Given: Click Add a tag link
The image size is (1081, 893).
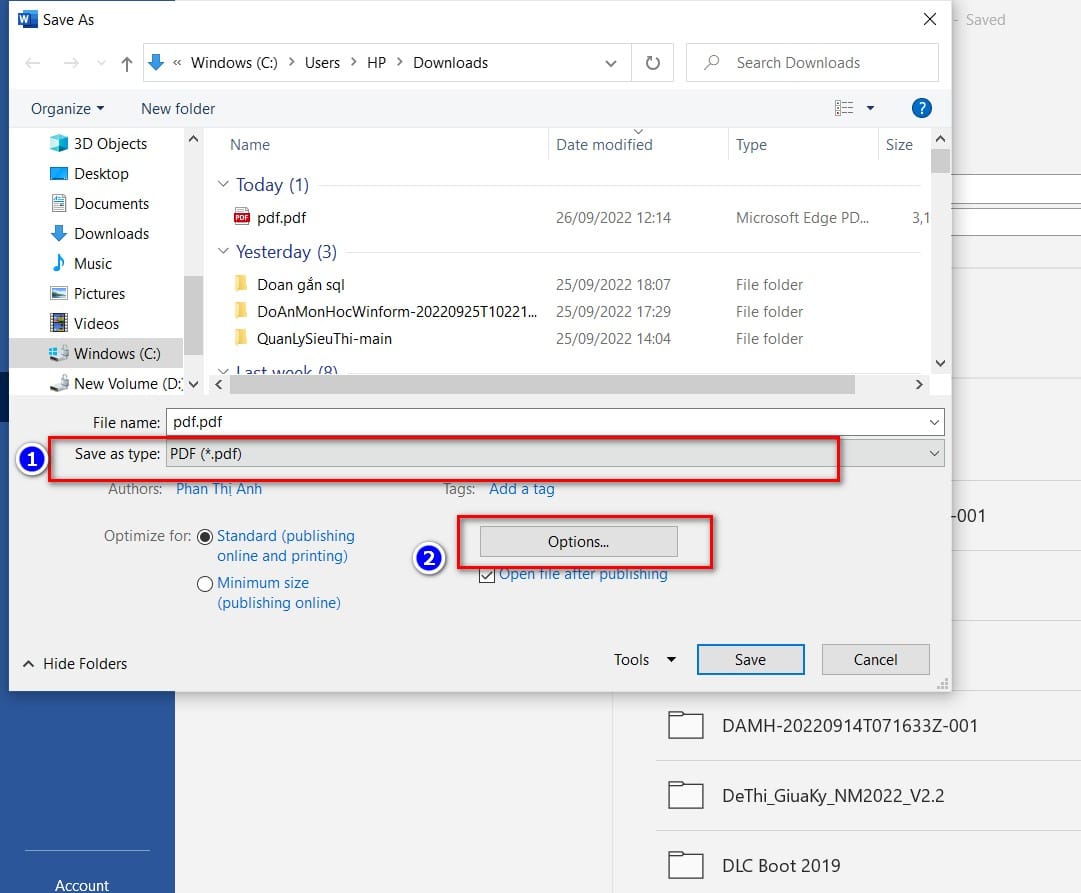Looking at the screenshot, I should point(521,489).
